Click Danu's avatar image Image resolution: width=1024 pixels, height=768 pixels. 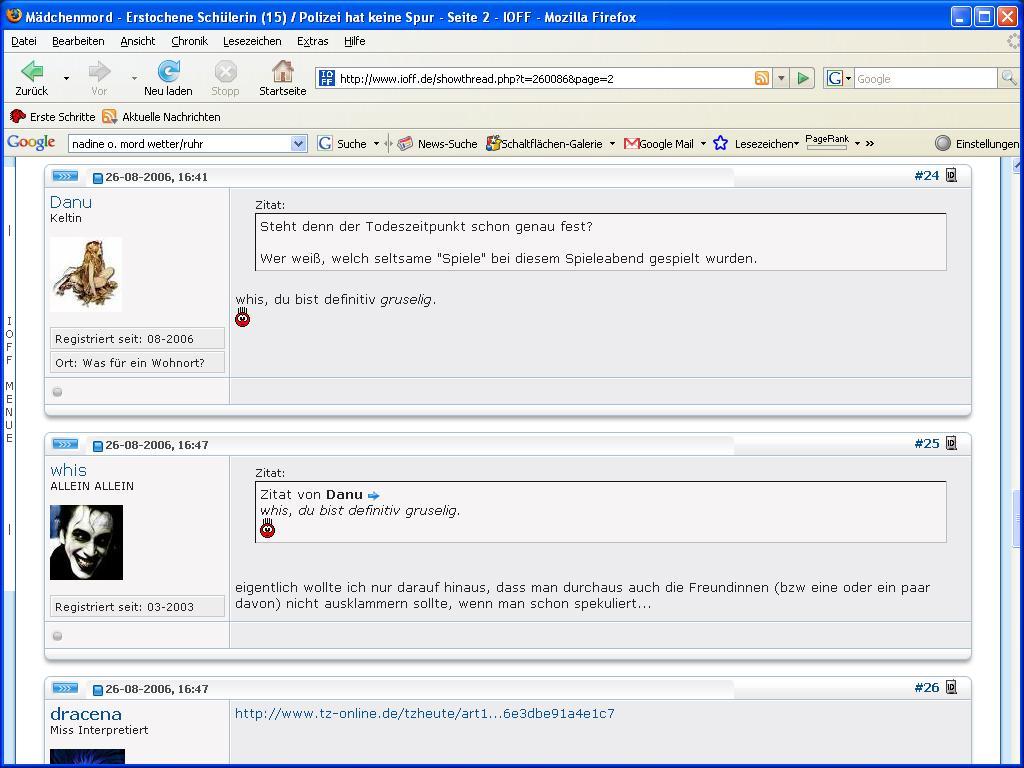pyautogui.click(x=86, y=274)
